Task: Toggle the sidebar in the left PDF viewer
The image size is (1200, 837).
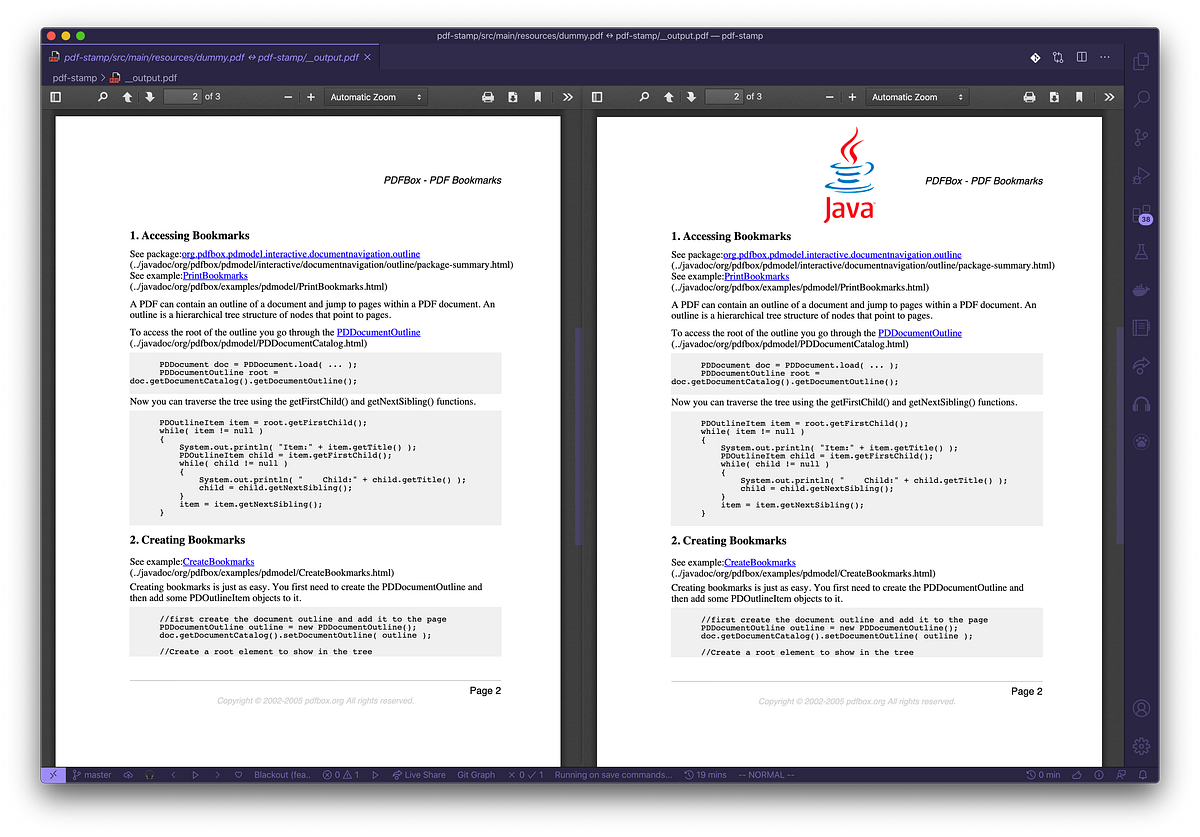Action: 56,96
